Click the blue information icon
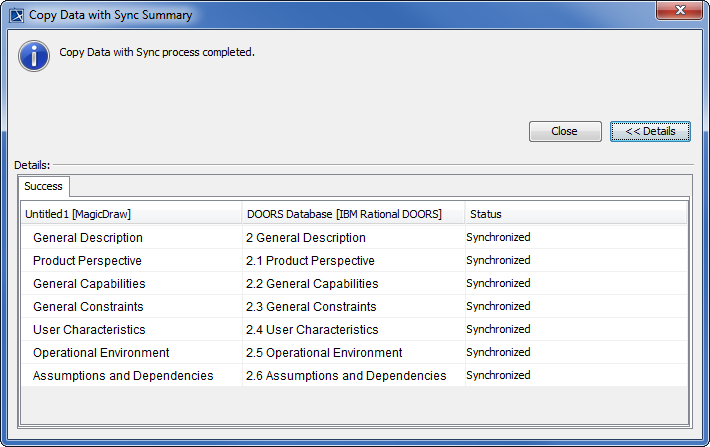Viewport: 710px width, 447px height. [34, 54]
